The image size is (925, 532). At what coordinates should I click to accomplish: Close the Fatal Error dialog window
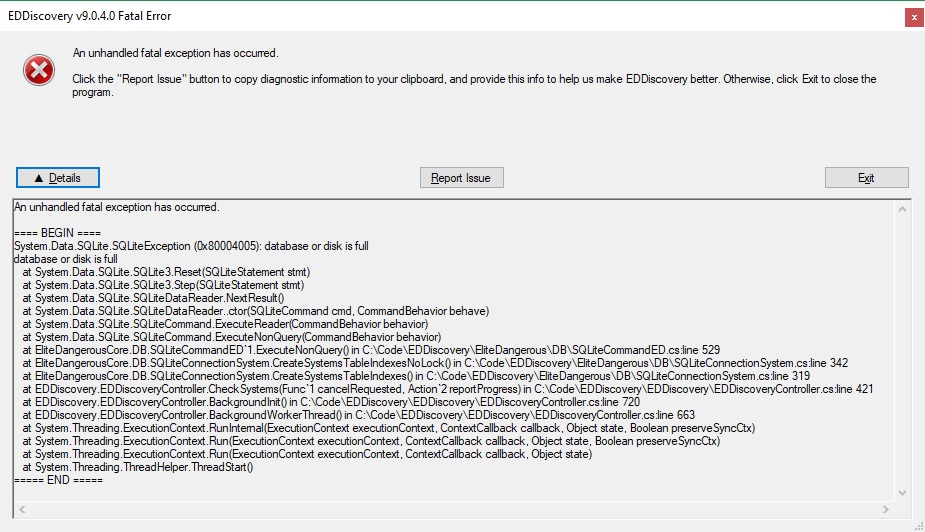point(914,17)
